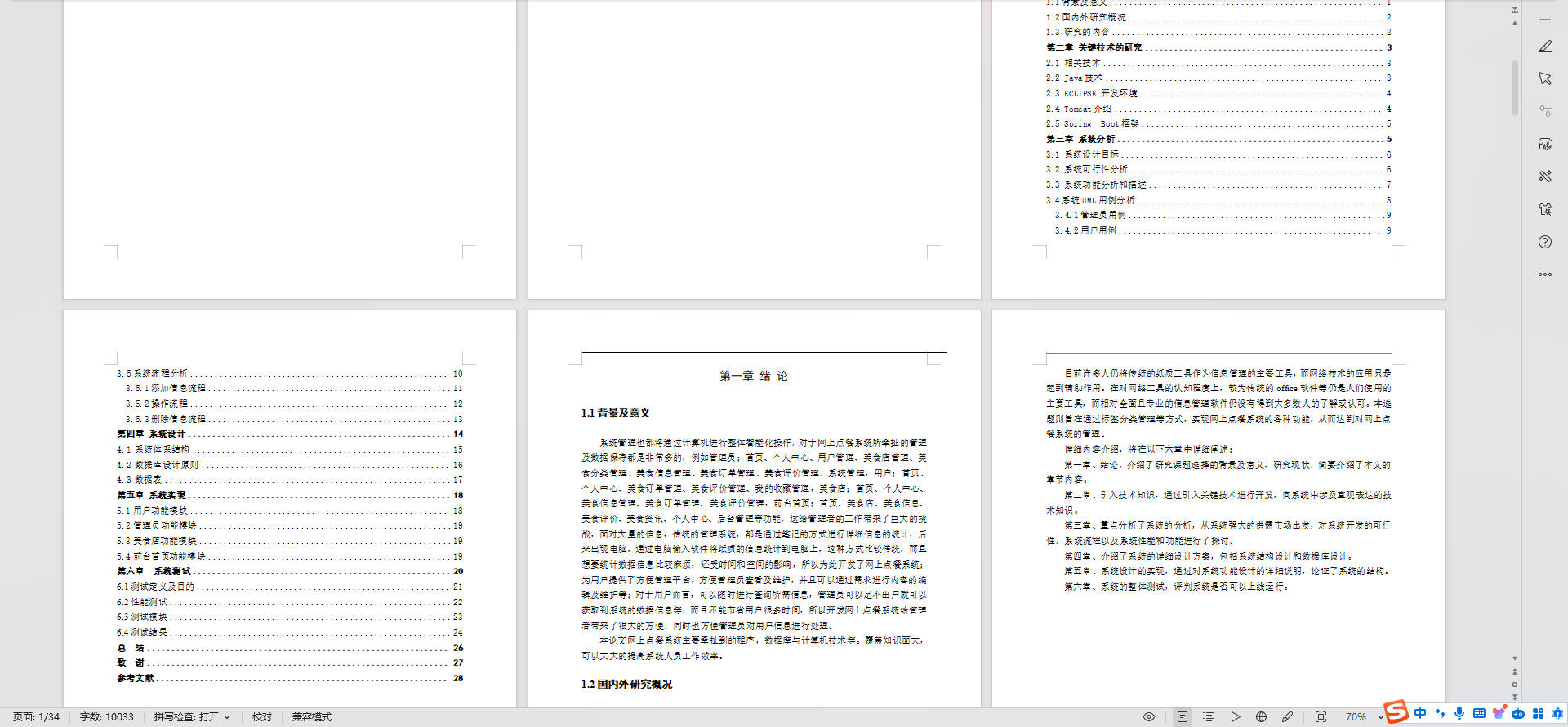
Task: Click the scroll up arrow of vertical scrollbar
Action: [x=1515, y=23]
